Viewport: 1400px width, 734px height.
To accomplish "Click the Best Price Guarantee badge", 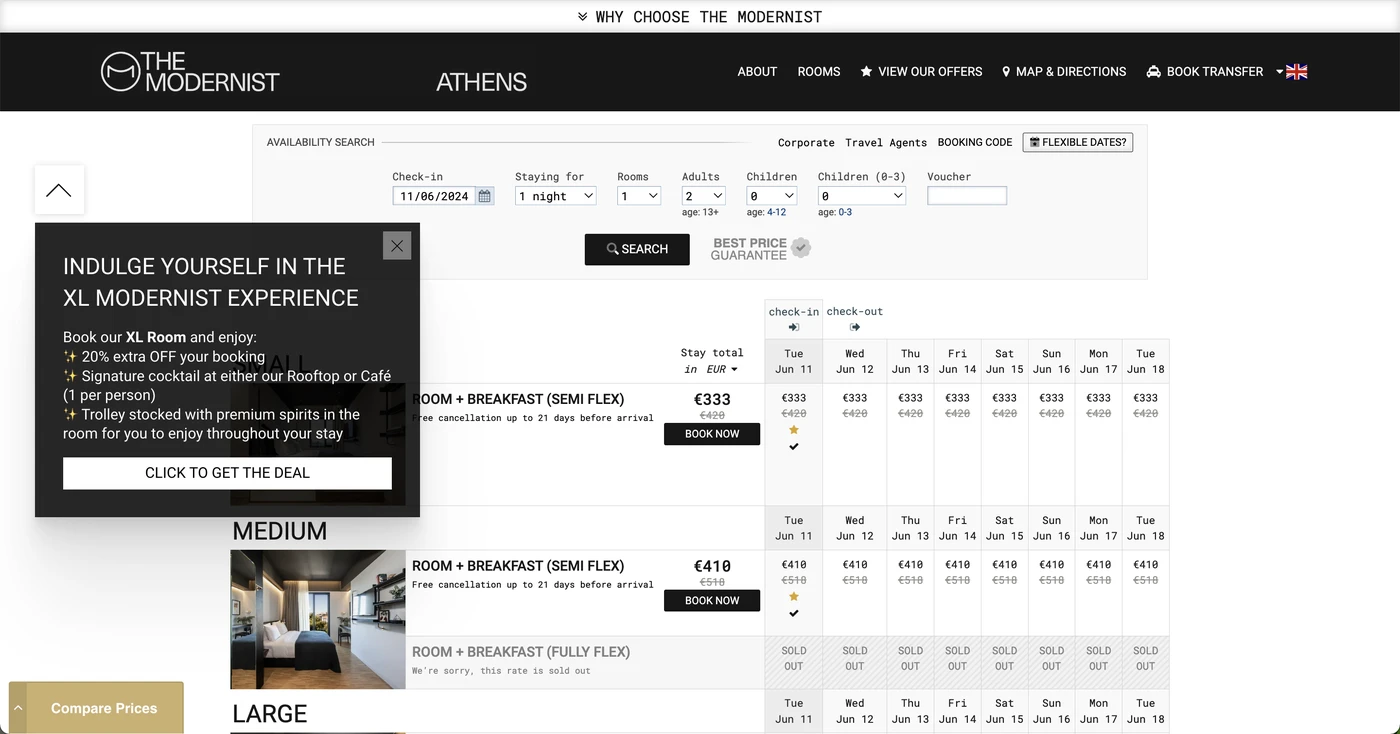I will (x=760, y=249).
